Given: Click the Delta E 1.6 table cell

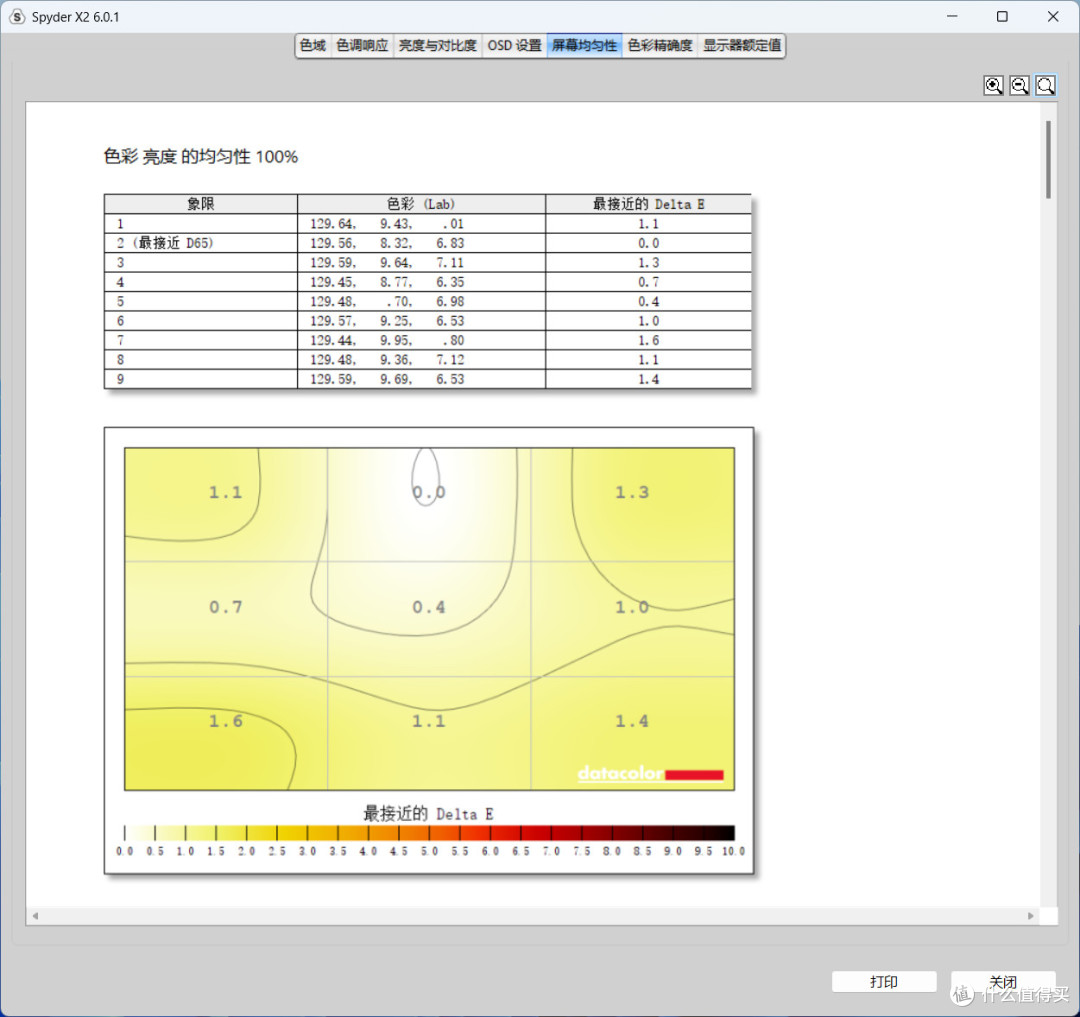Looking at the screenshot, I should click(x=648, y=340).
